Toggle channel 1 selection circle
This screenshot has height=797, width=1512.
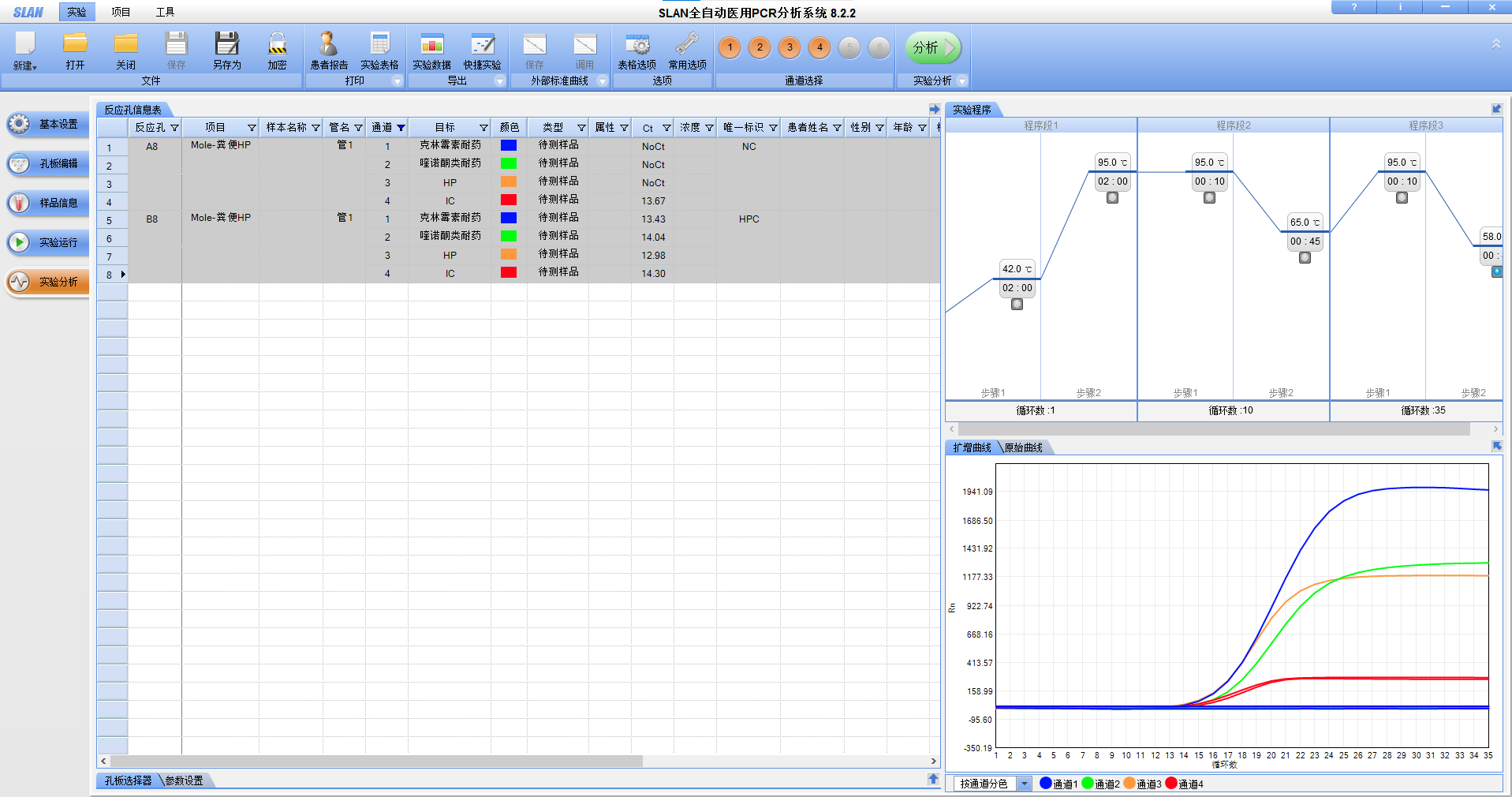pyautogui.click(x=730, y=47)
